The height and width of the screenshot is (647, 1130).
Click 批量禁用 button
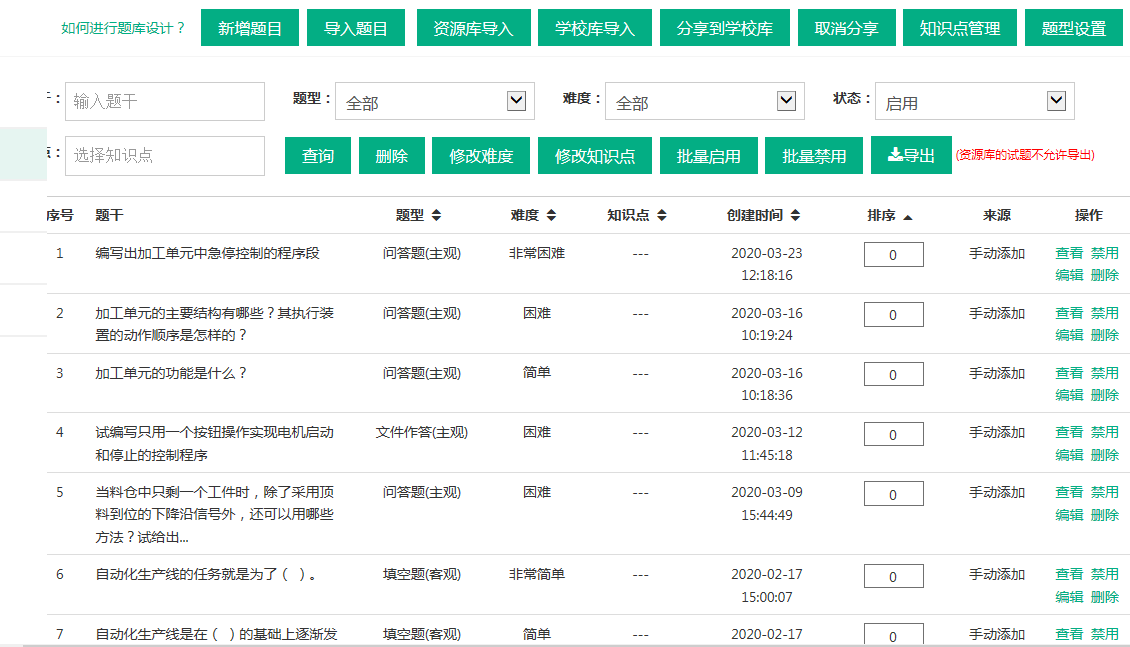[x=814, y=156]
